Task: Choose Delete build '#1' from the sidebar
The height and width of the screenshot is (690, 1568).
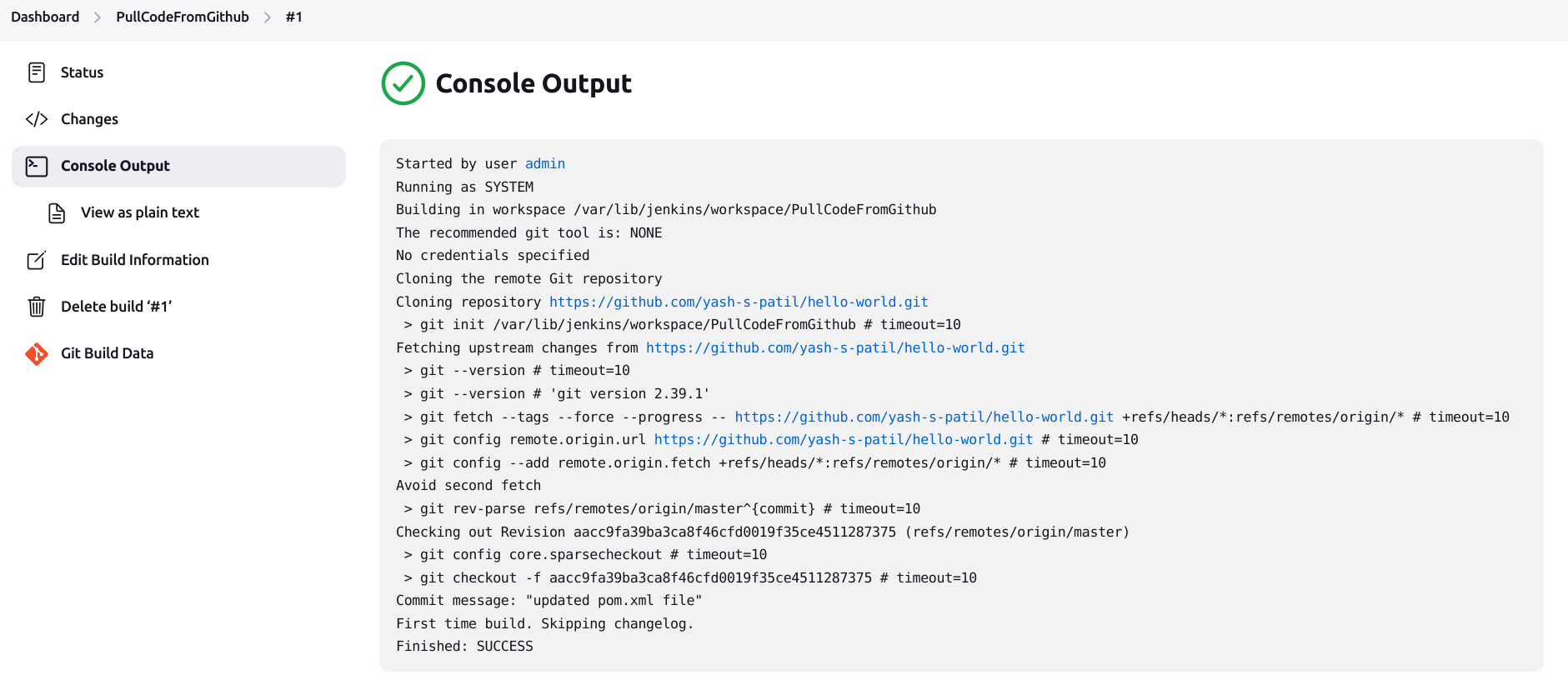Action: coord(116,306)
